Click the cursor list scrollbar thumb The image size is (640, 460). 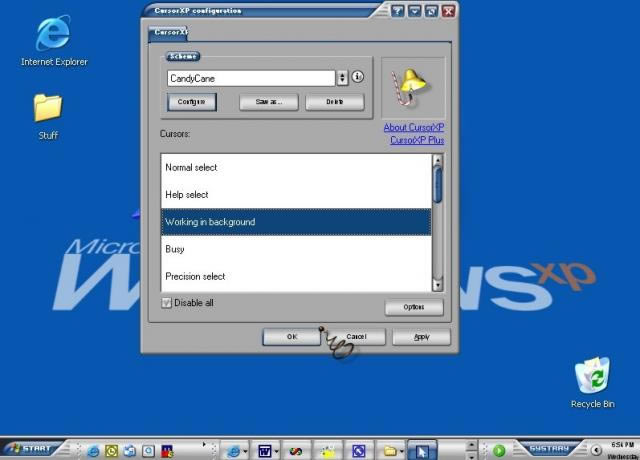point(438,185)
